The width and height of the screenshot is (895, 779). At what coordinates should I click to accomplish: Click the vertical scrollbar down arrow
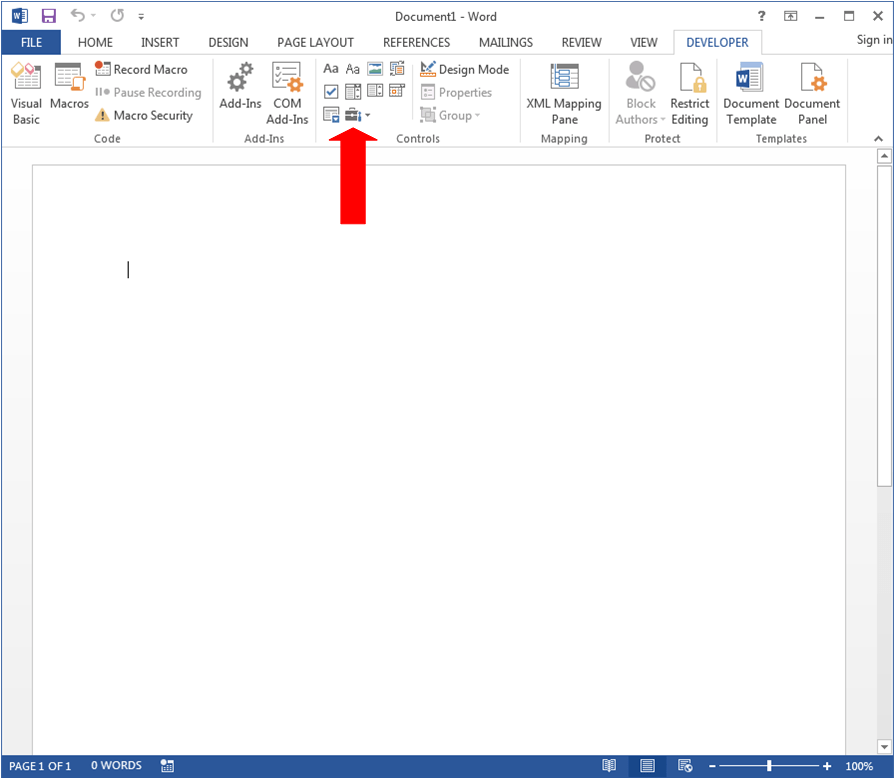click(884, 746)
